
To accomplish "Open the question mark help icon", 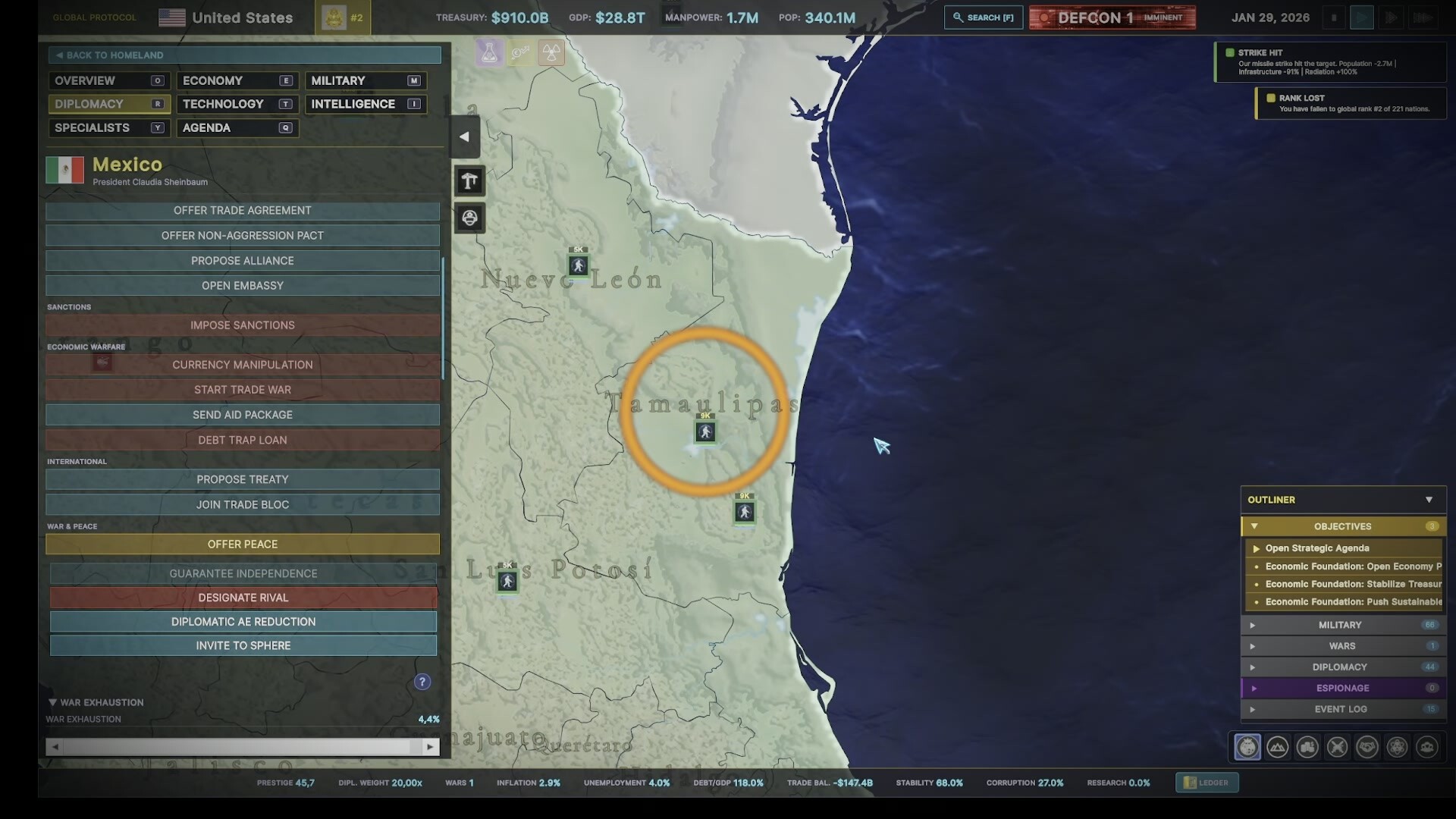I will pyautogui.click(x=422, y=682).
